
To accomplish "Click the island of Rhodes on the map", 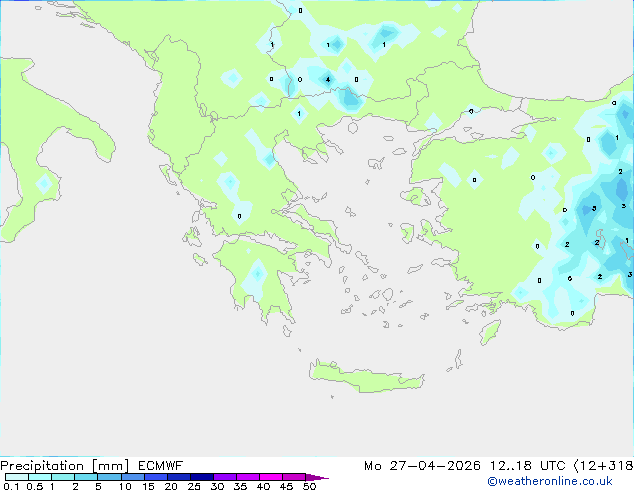I will tap(490, 332).
